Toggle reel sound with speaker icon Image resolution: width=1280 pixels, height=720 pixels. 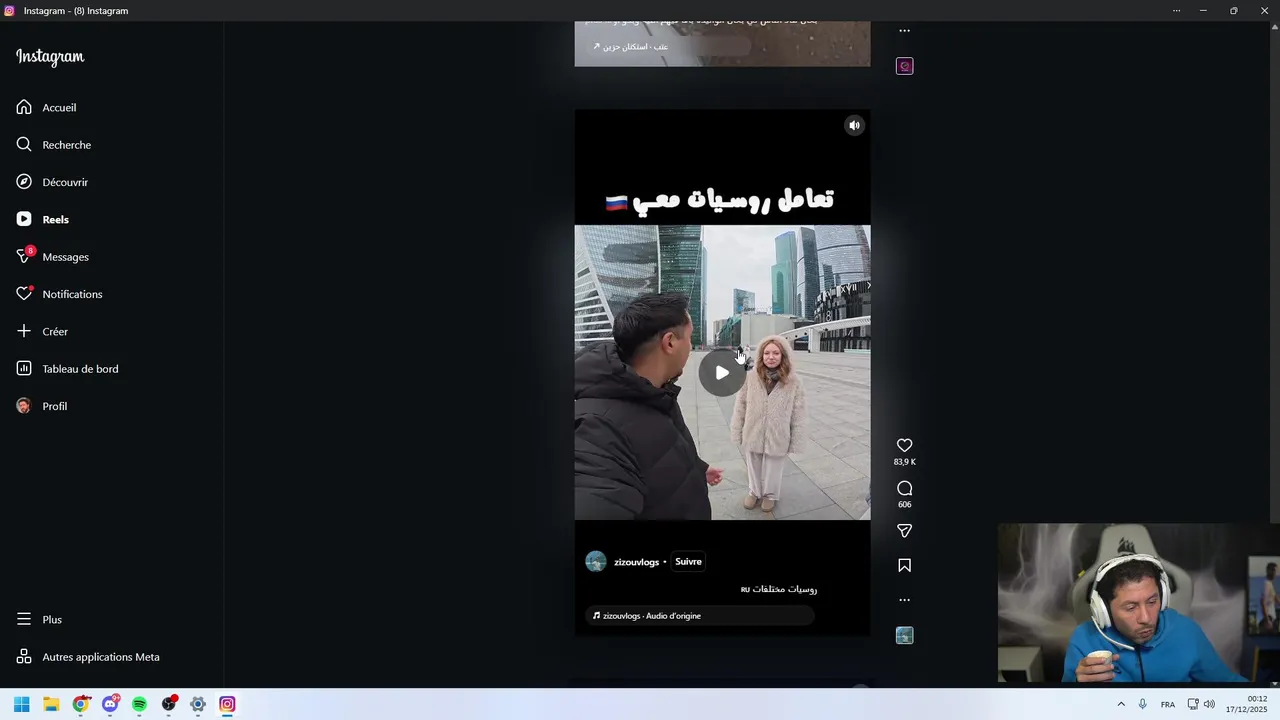[x=854, y=125]
